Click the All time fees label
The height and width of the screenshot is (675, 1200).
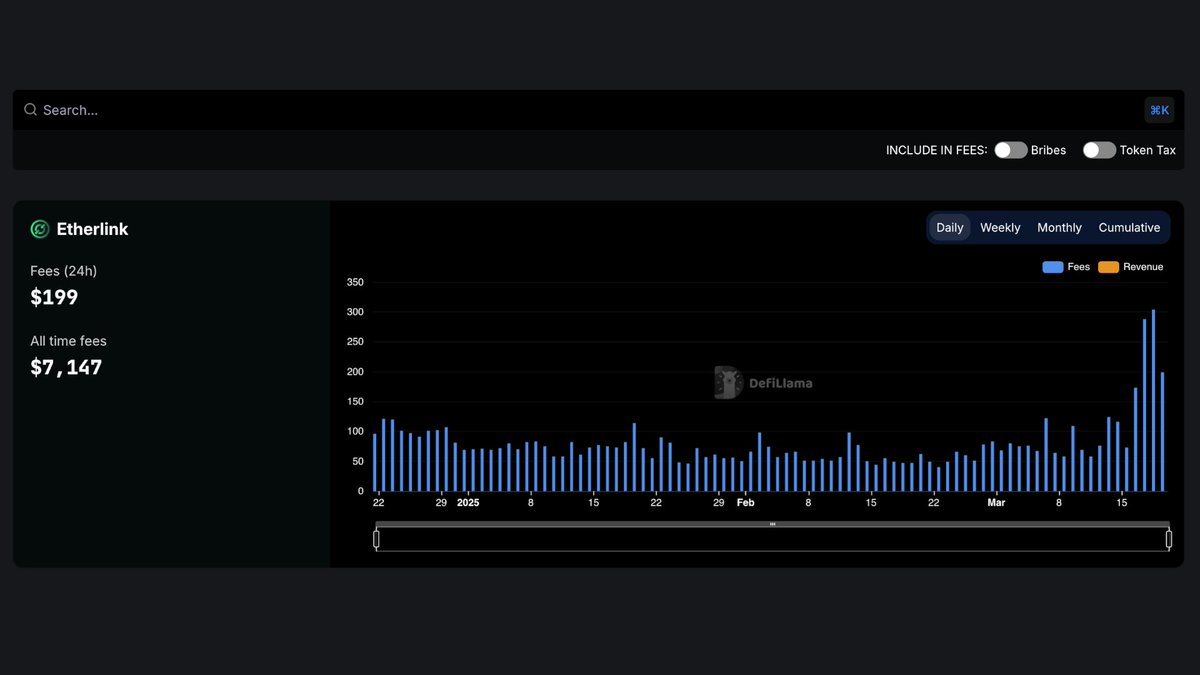point(68,341)
